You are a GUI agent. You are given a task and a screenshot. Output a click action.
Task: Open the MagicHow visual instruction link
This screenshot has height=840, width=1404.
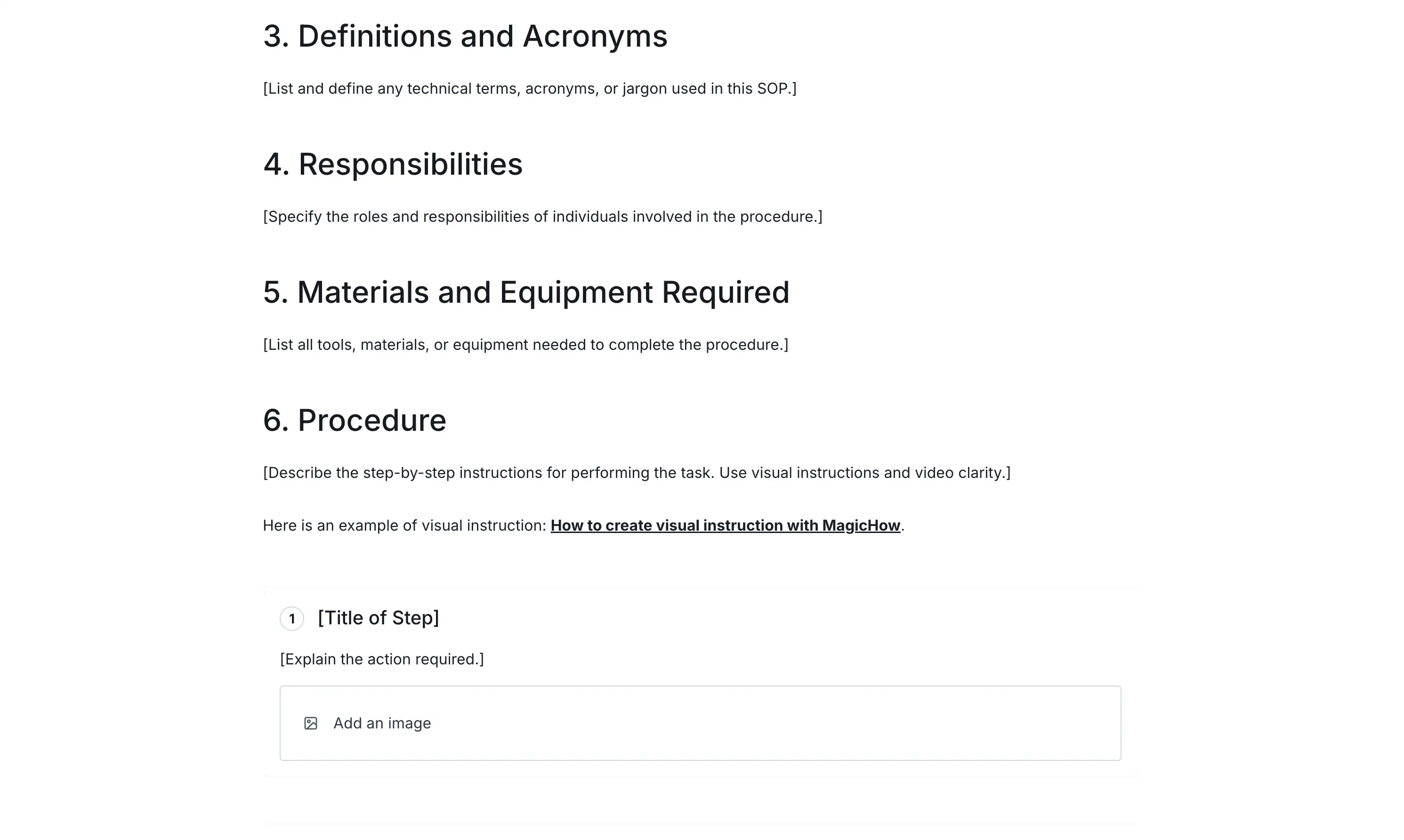point(725,526)
